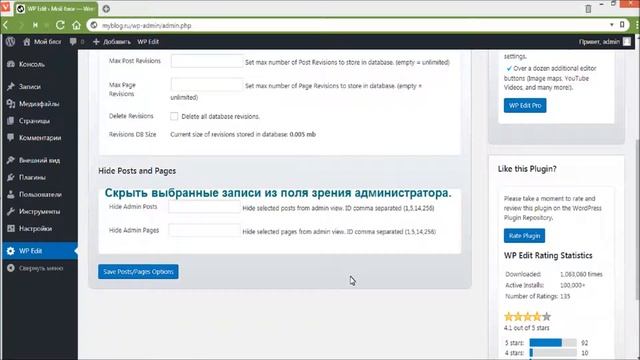Click the gear icon beside WP Edit
The width and height of the screenshot is (640, 360).
point(11,251)
